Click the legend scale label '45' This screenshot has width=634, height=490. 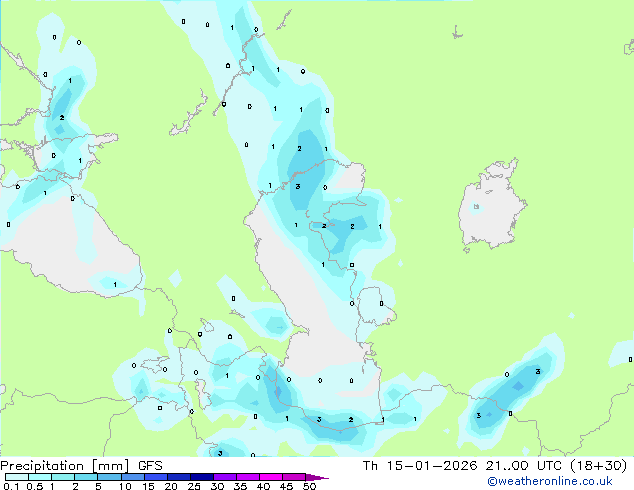(x=286, y=486)
